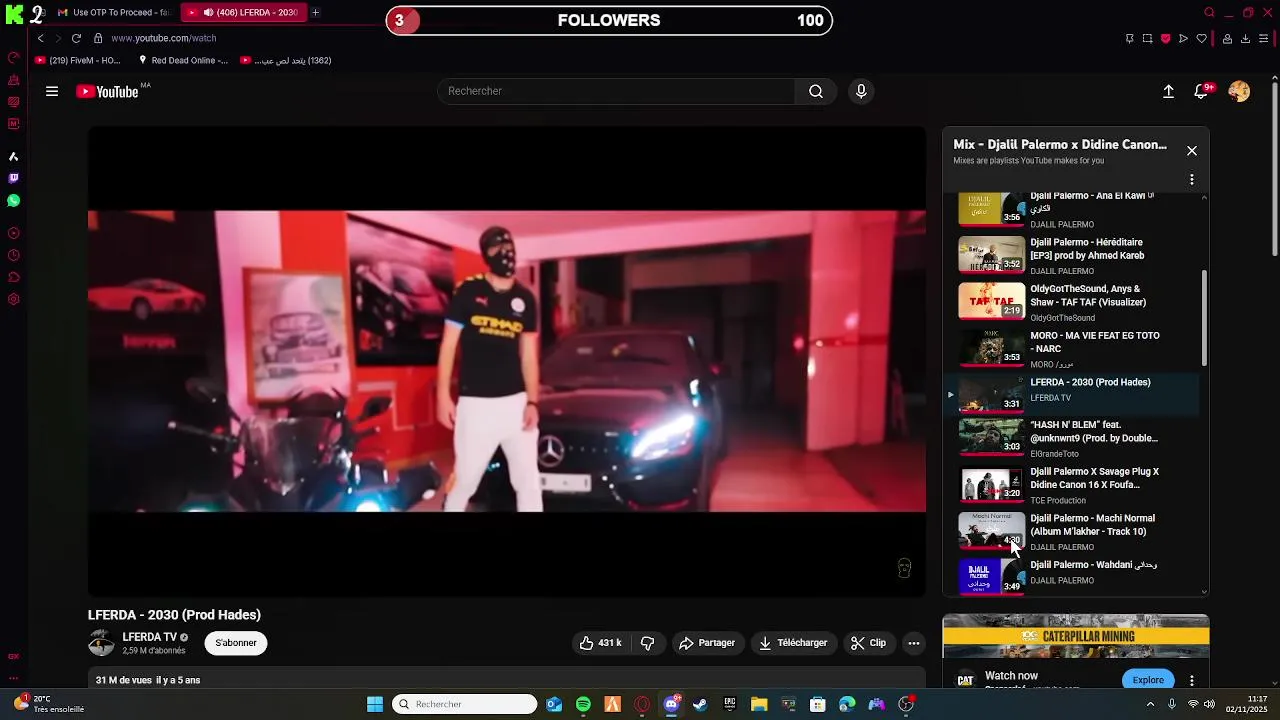Open the Mix playlist options menu
This screenshot has width=1280, height=720.
point(1192,180)
